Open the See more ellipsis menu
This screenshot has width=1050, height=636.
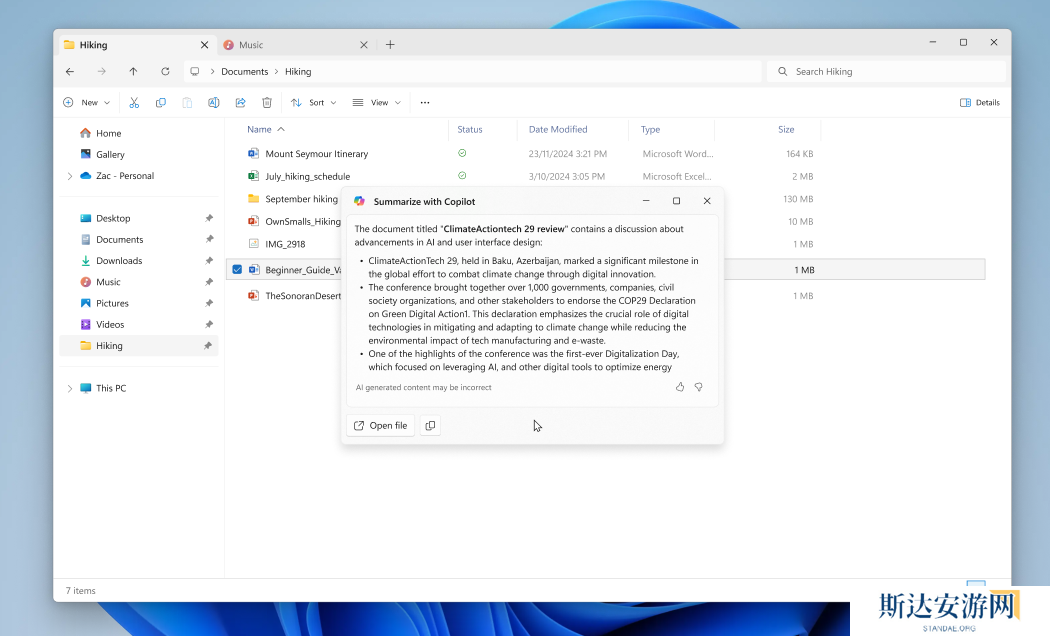(x=425, y=102)
